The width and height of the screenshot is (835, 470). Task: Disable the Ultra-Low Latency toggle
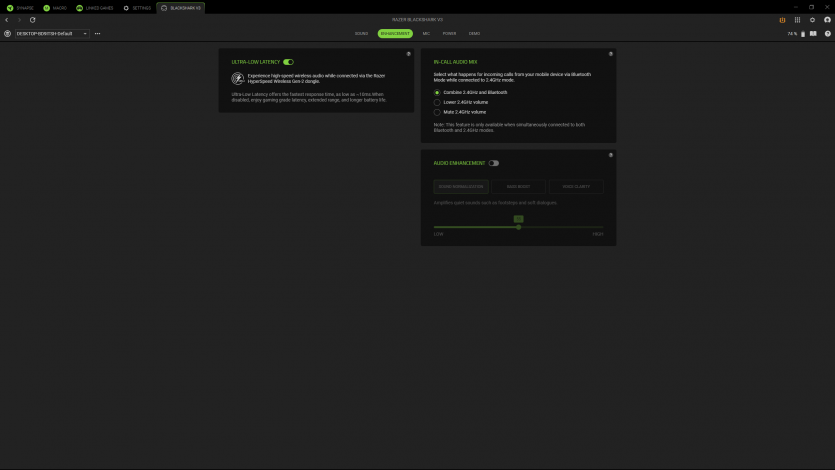pyautogui.click(x=288, y=62)
